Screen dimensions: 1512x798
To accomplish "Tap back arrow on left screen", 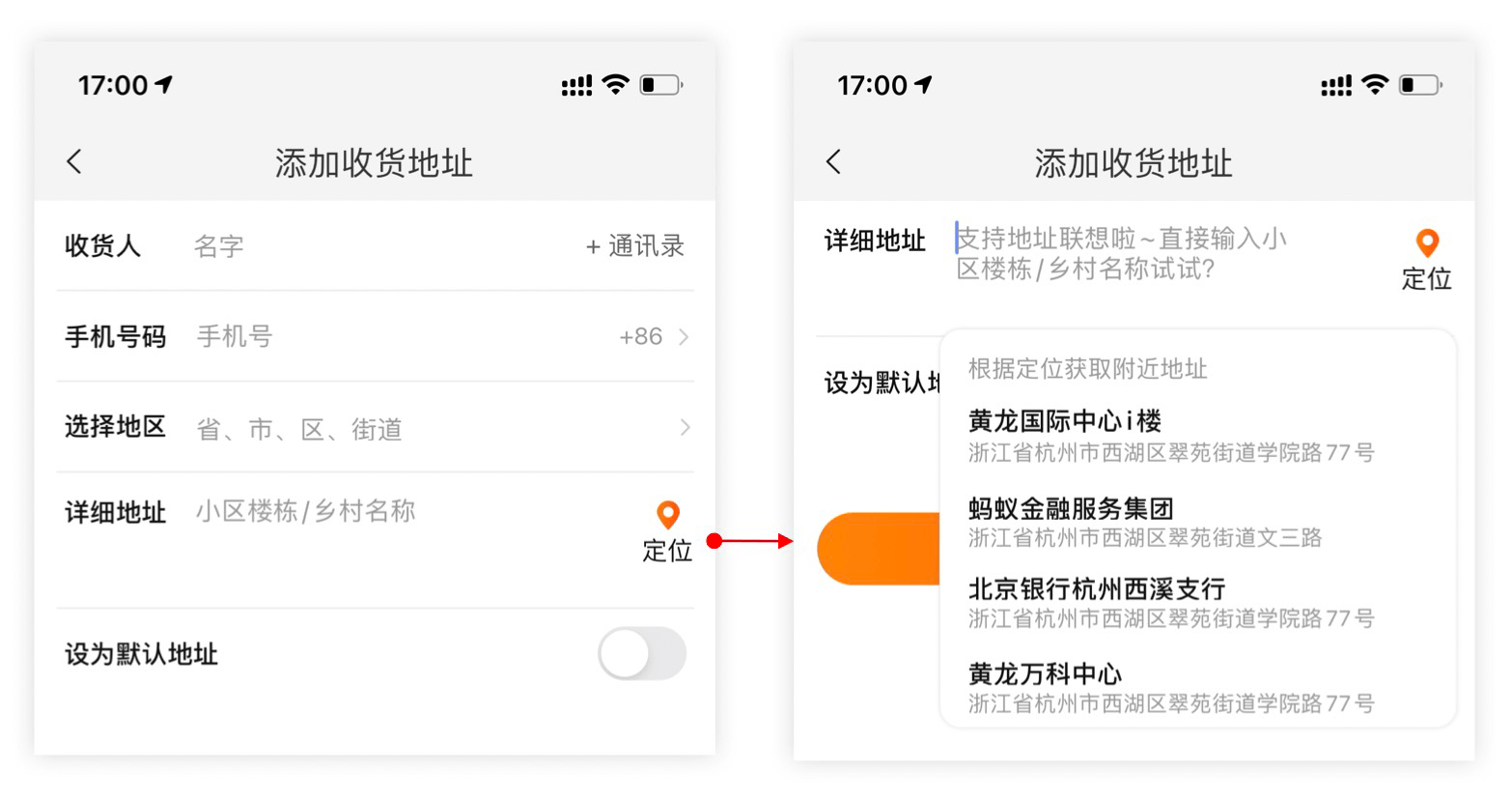I will pos(74,161).
